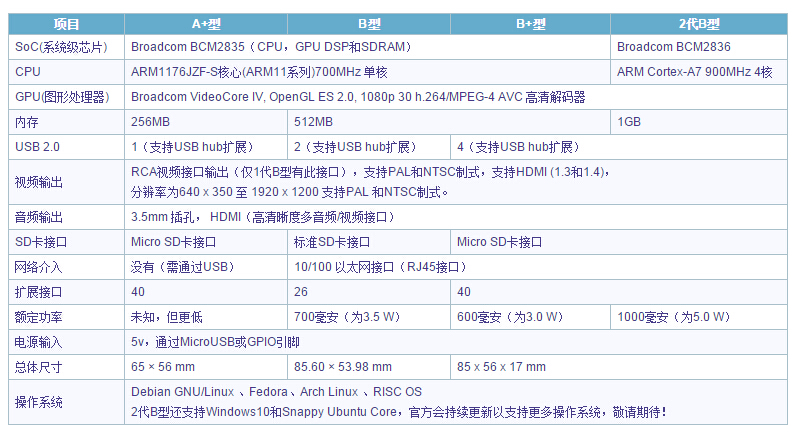Select the 1GB memory cell
This screenshot has height=437, width=799.
629,122
